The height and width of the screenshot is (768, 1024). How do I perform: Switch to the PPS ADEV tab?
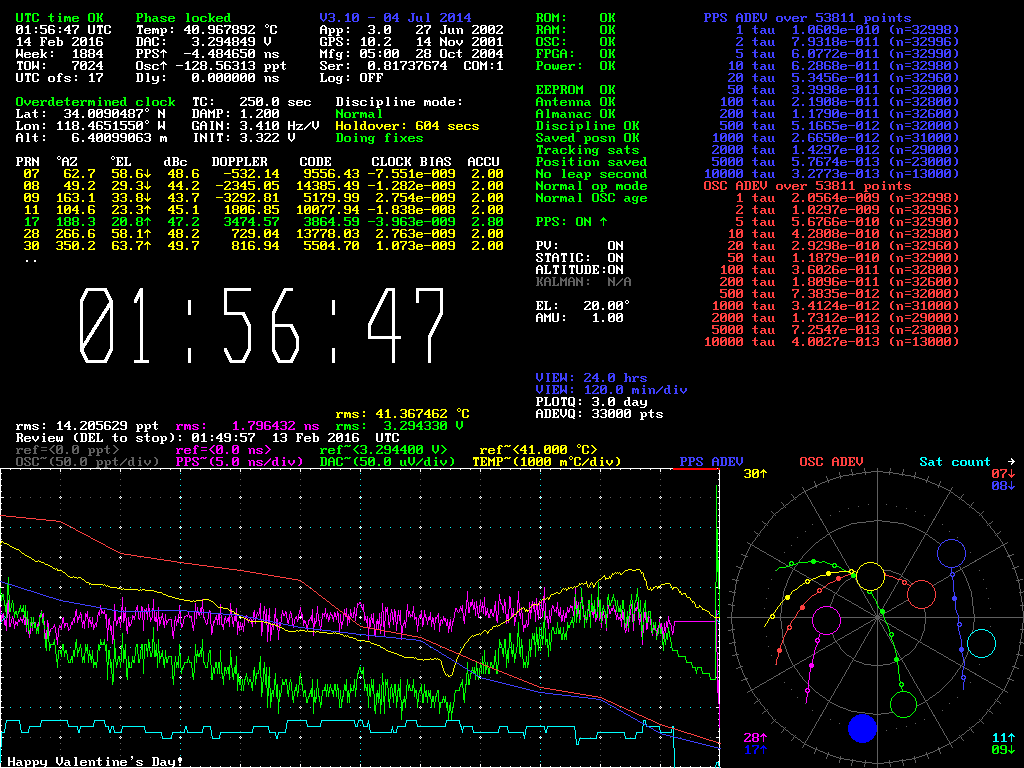coord(711,462)
